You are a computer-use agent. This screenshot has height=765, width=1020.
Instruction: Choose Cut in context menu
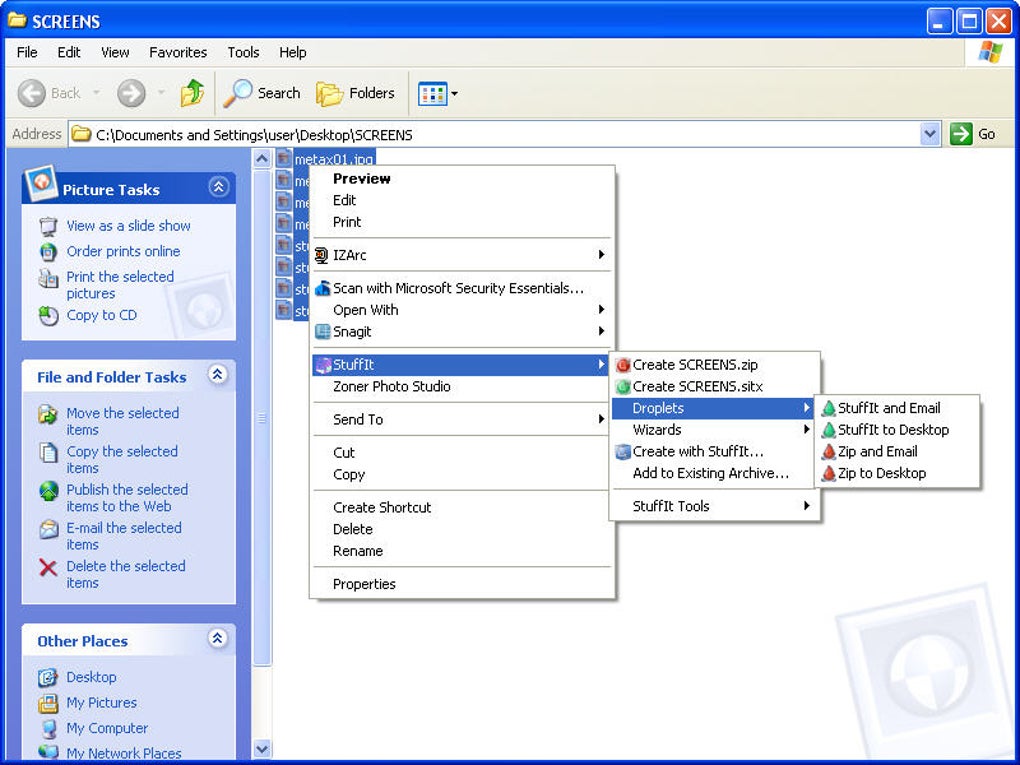(463, 453)
